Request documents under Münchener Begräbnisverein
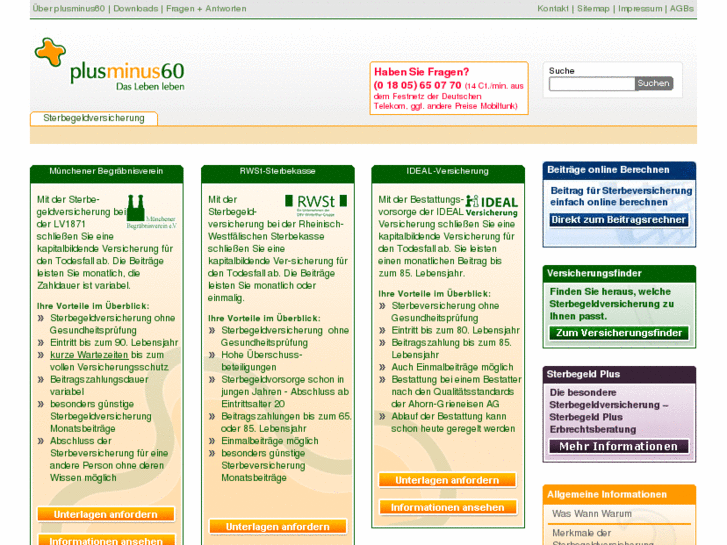The height and width of the screenshot is (545, 727). [106, 514]
